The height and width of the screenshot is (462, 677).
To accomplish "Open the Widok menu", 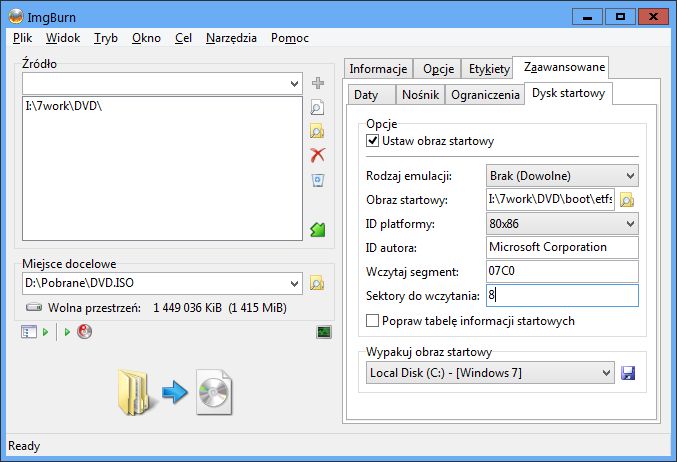I will pos(63,38).
